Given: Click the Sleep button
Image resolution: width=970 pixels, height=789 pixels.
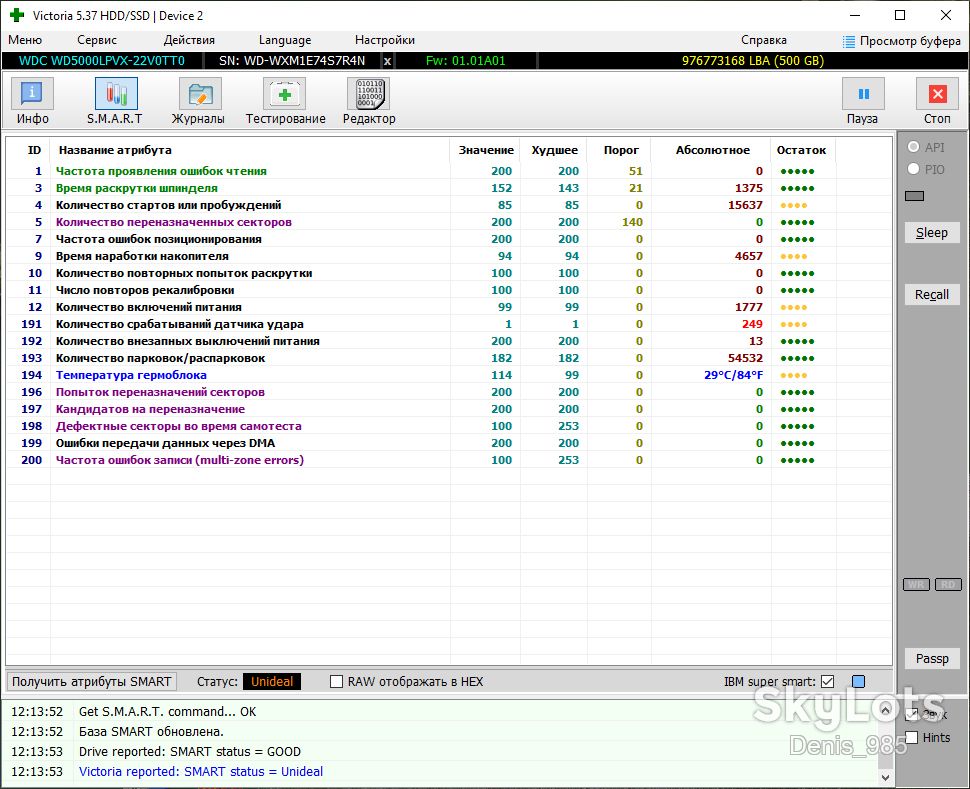Looking at the screenshot, I should [932, 233].
